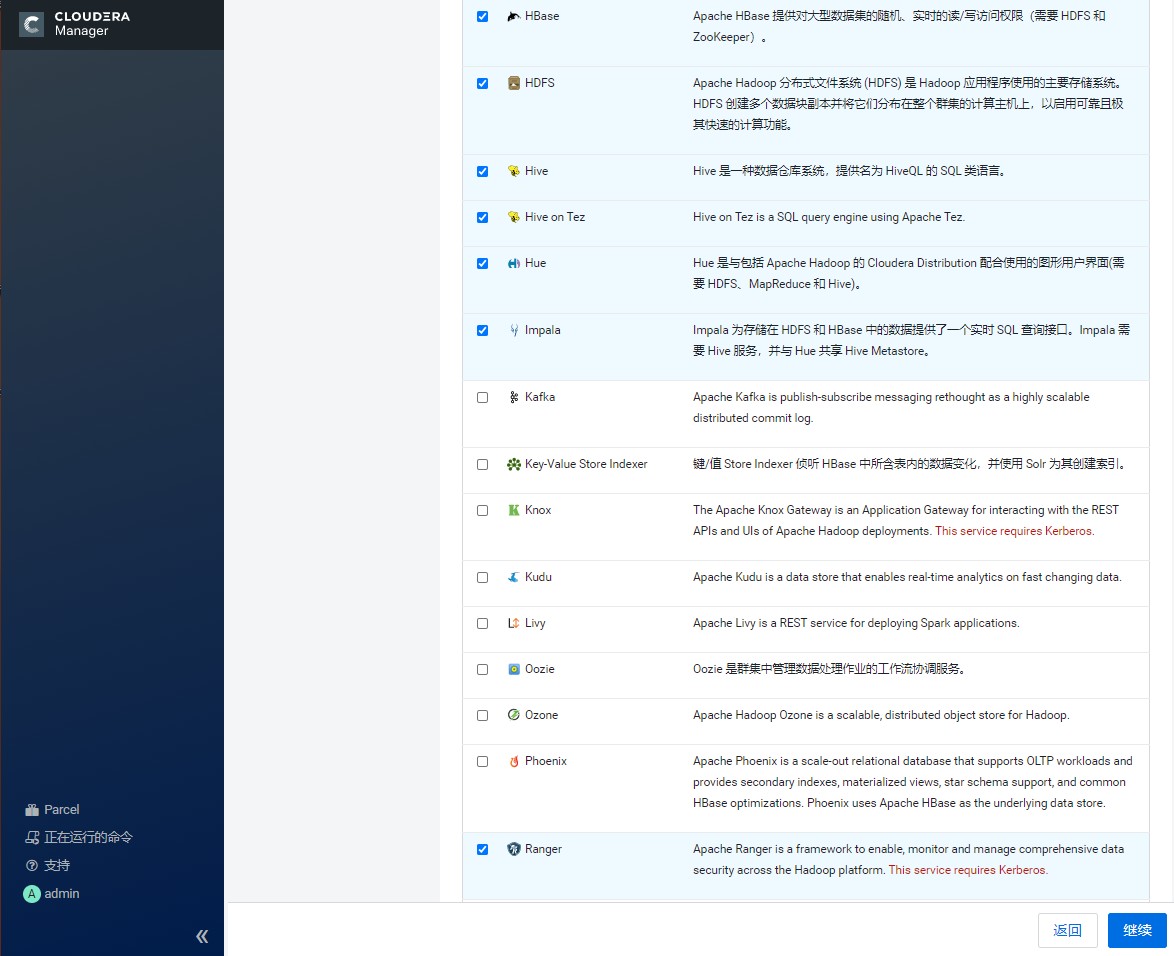This screenshot has height=956, width=1174.
Task: Click the Kafka service name
Action: [540, 398]
